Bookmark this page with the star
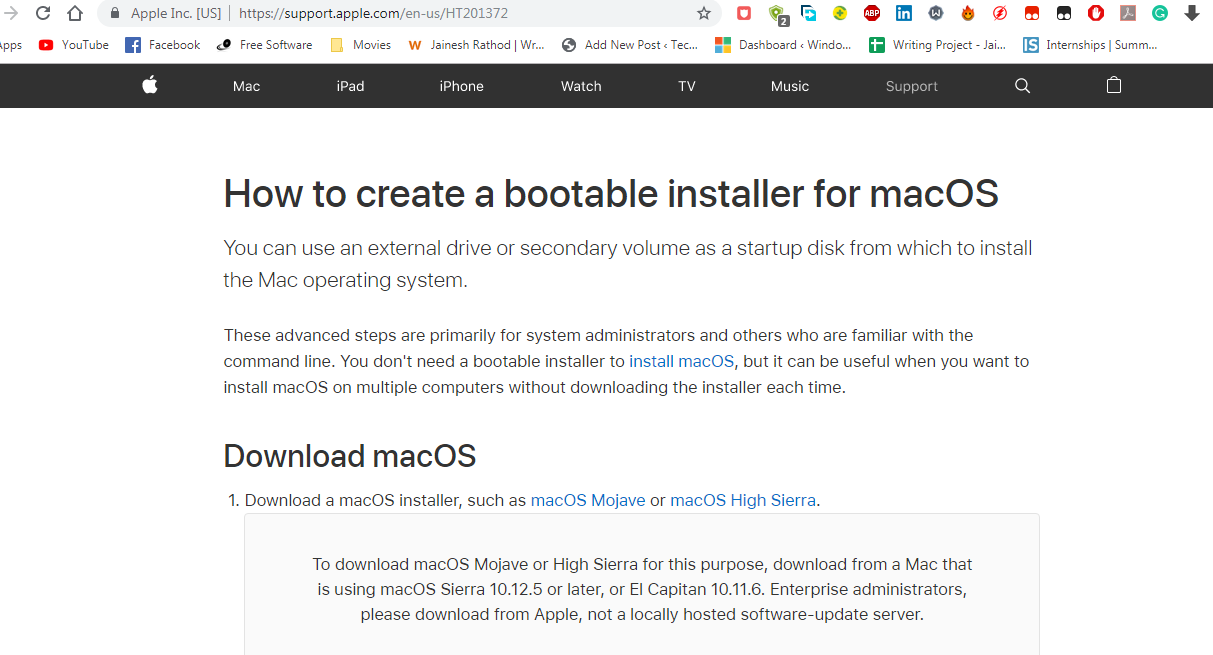Viewport: 1213px width, 655px height. (704, 13)
